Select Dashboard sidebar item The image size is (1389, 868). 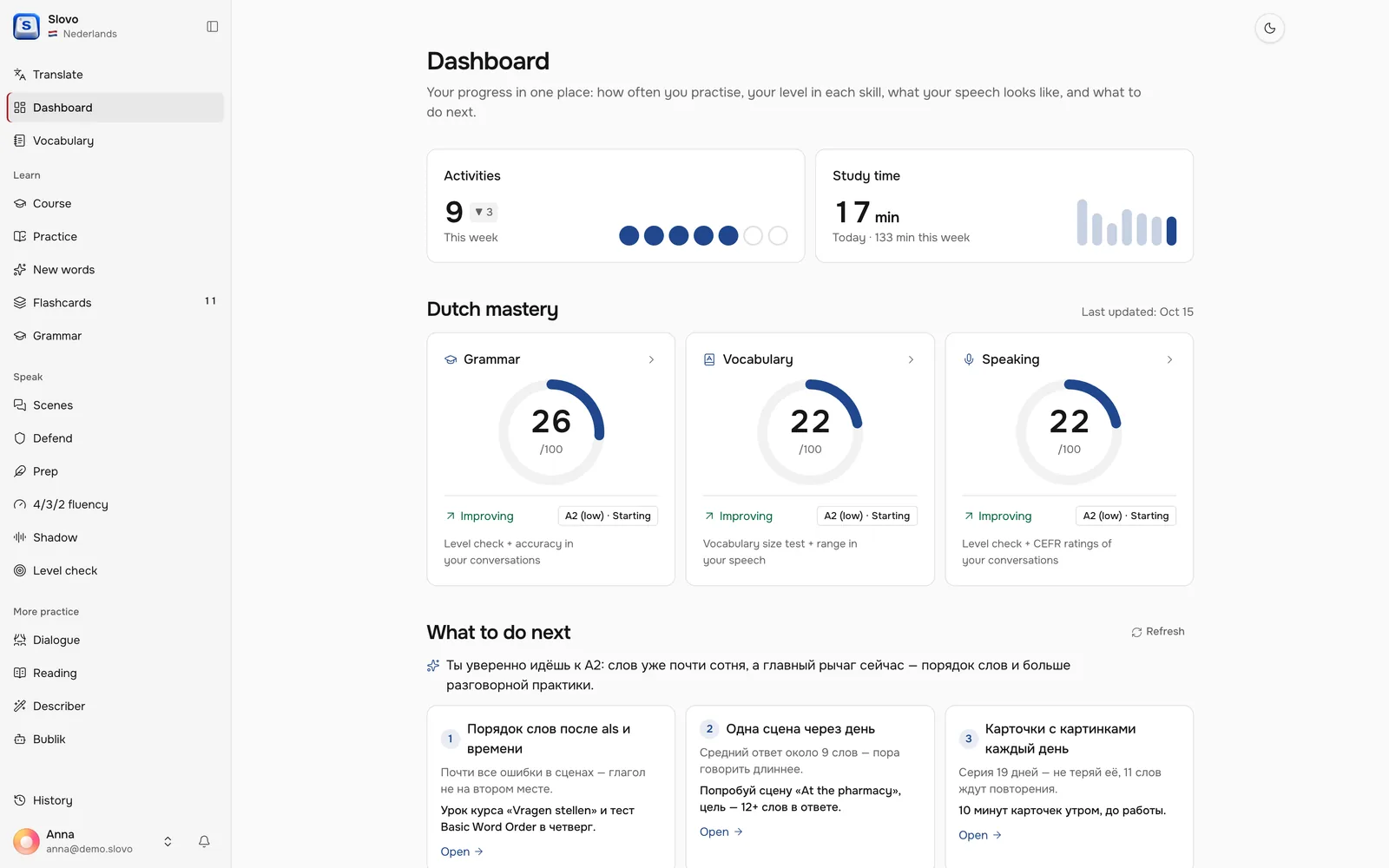(x=115, y=108)
